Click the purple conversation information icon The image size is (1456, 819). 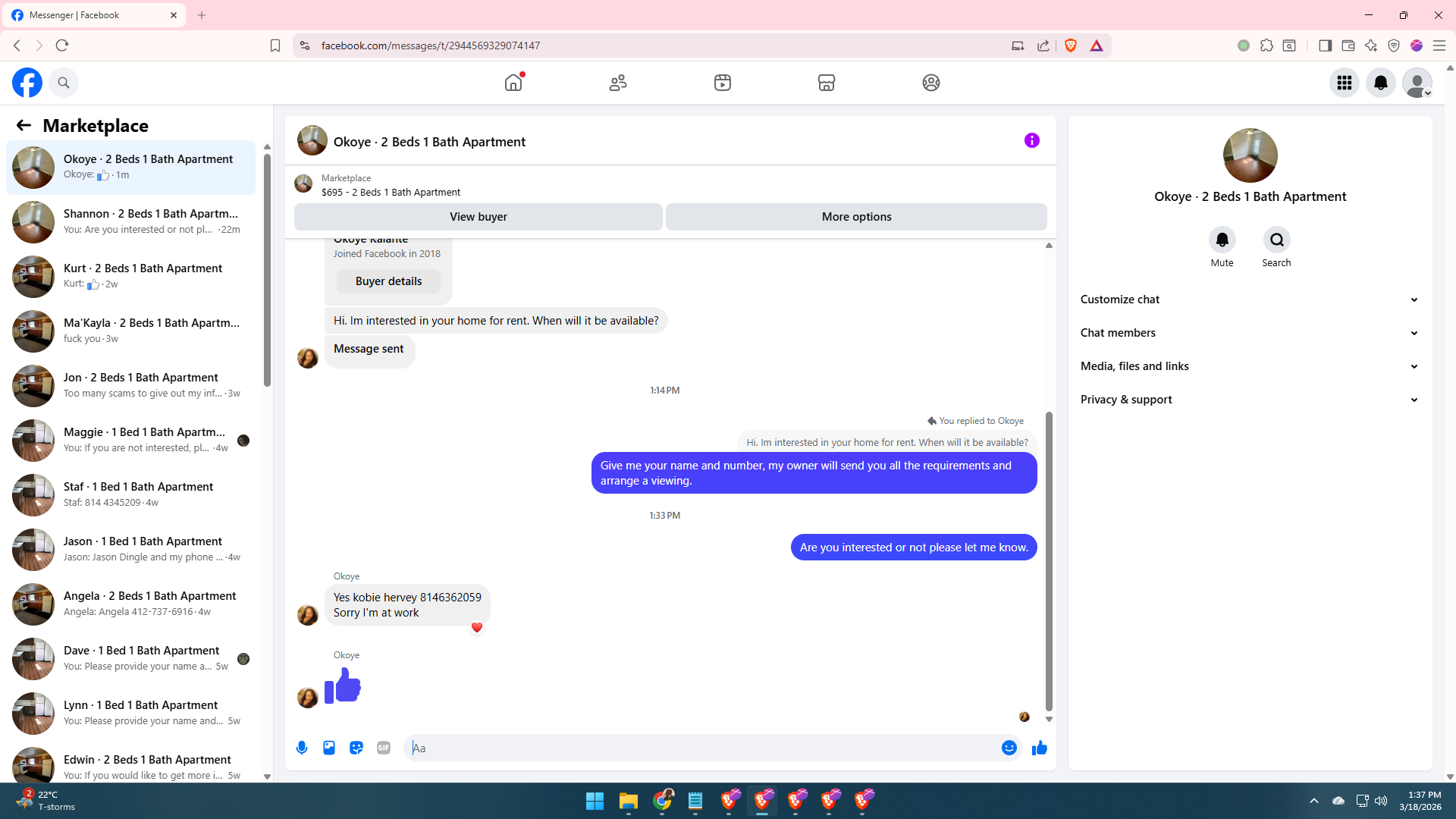click(1031, 140)
